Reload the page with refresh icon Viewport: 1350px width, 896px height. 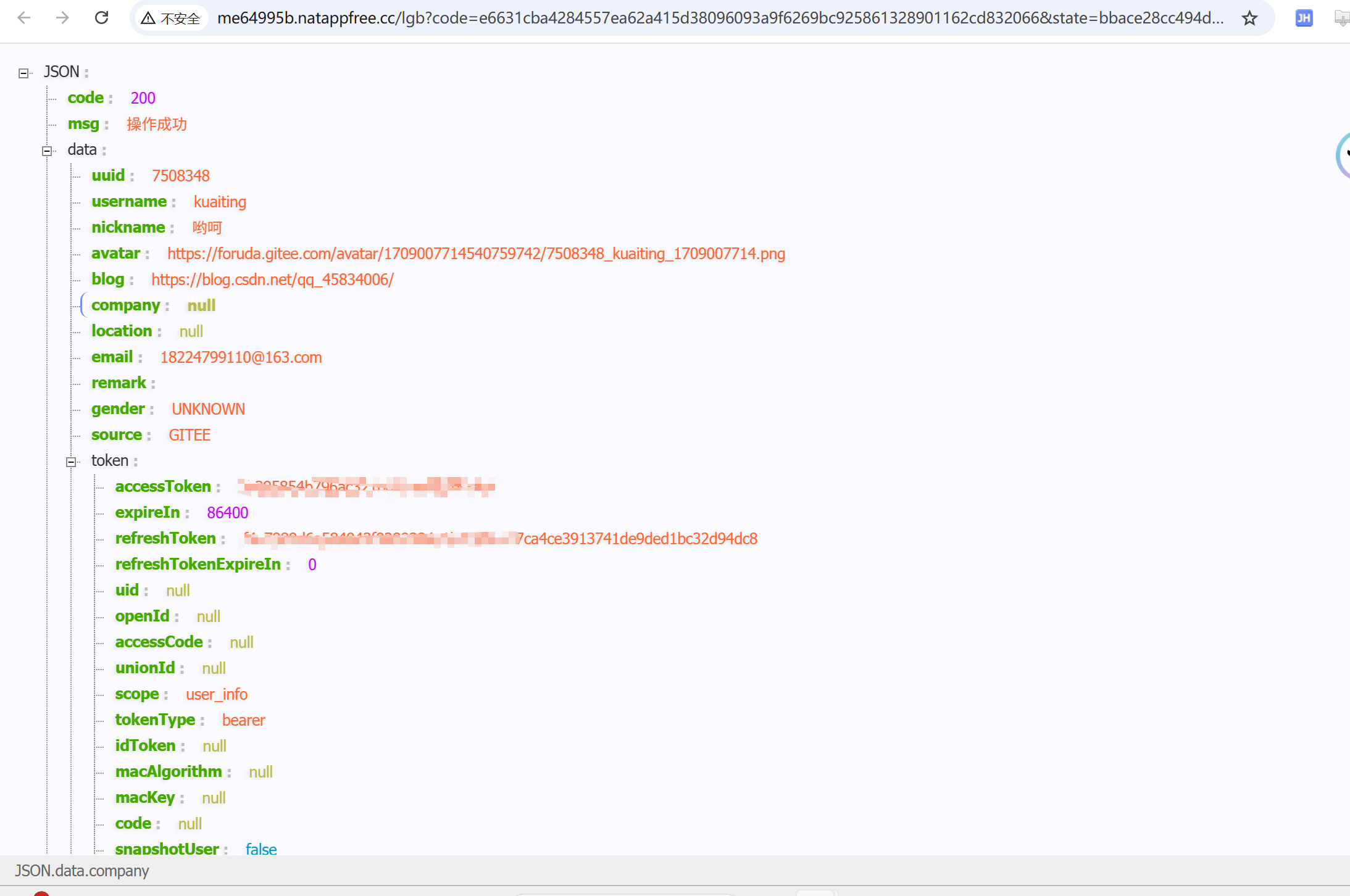(102, 18)
